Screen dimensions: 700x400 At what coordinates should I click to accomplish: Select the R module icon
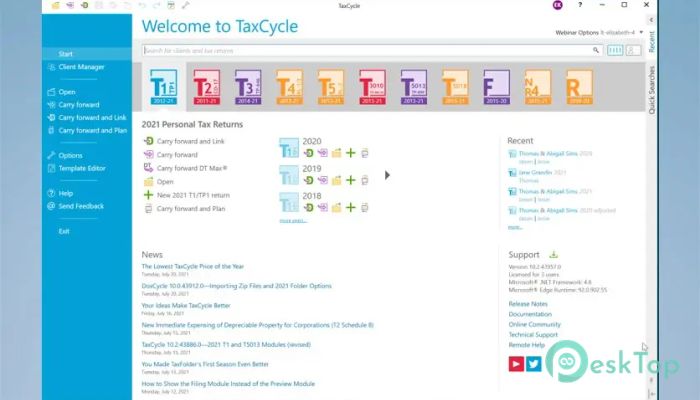pyautogui.click(x=579, y=87)
